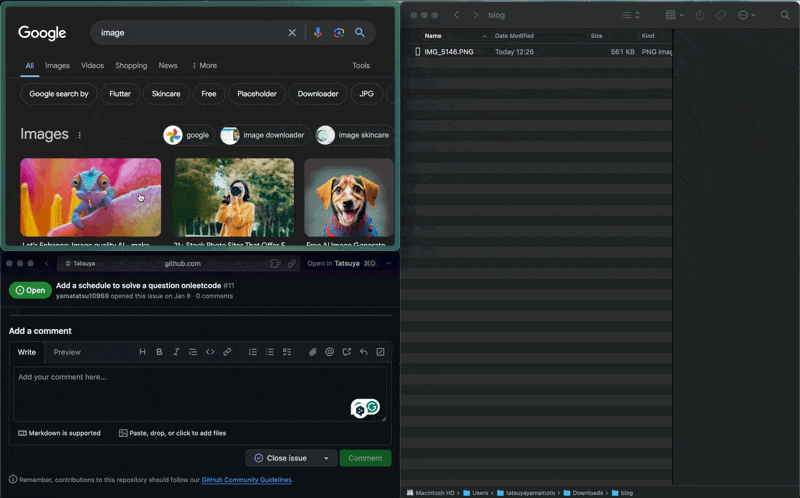800x498 pixels.
Task: Sort Finder list by Name column
Action: (433, 36)
